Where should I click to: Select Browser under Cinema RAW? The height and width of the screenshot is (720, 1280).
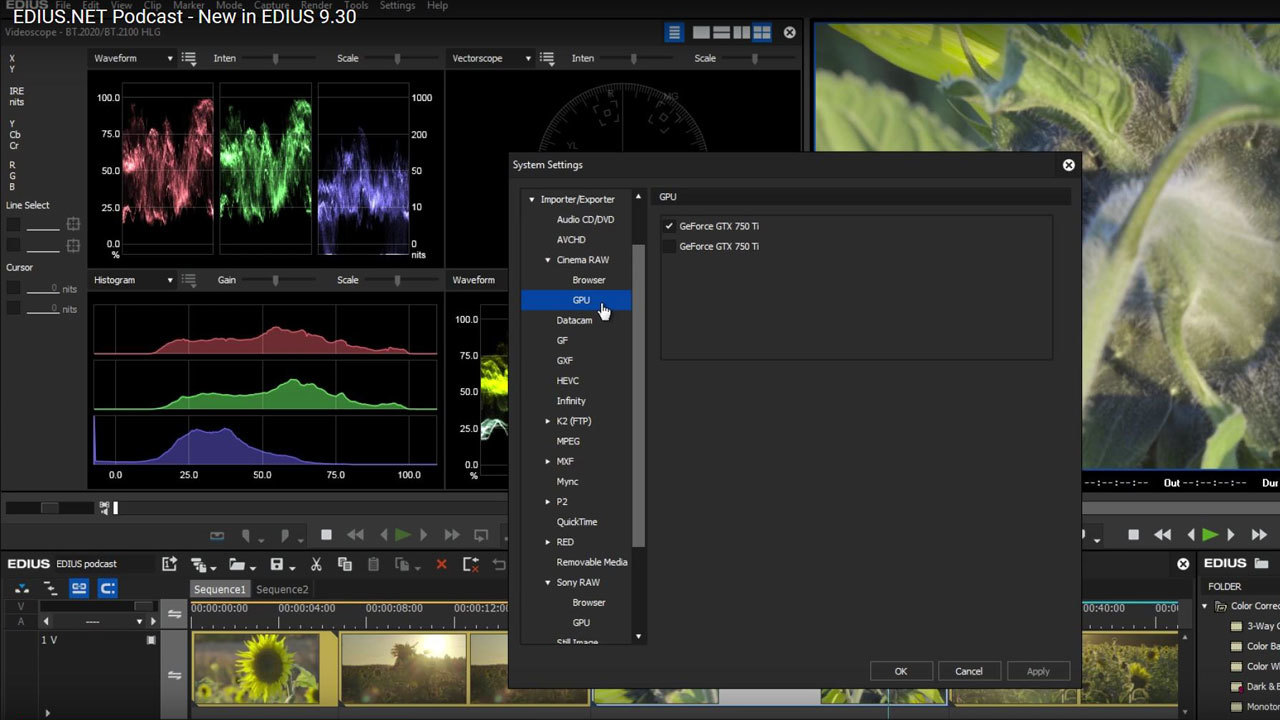pyautogui.click(x=589, y=280)
